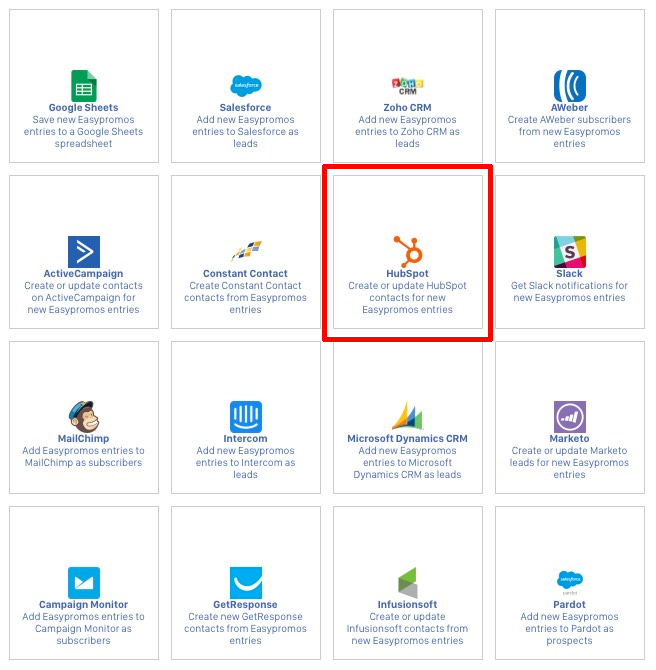656x670 pixels.
Task: Click the ActiveCampaign arrow icon
Action: pyautogui.click(x=84, y=252)
